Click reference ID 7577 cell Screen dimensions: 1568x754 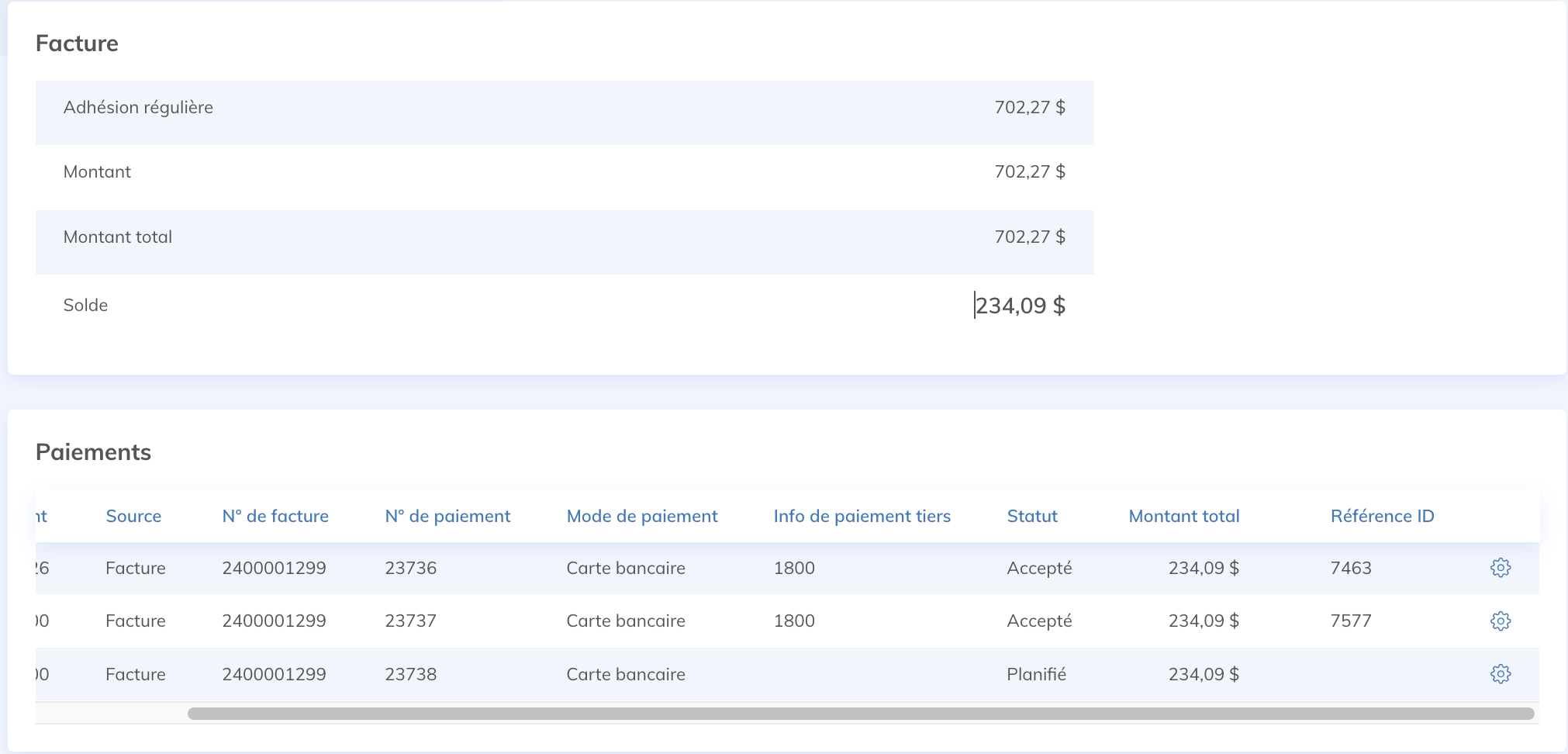click(1351, 621)
